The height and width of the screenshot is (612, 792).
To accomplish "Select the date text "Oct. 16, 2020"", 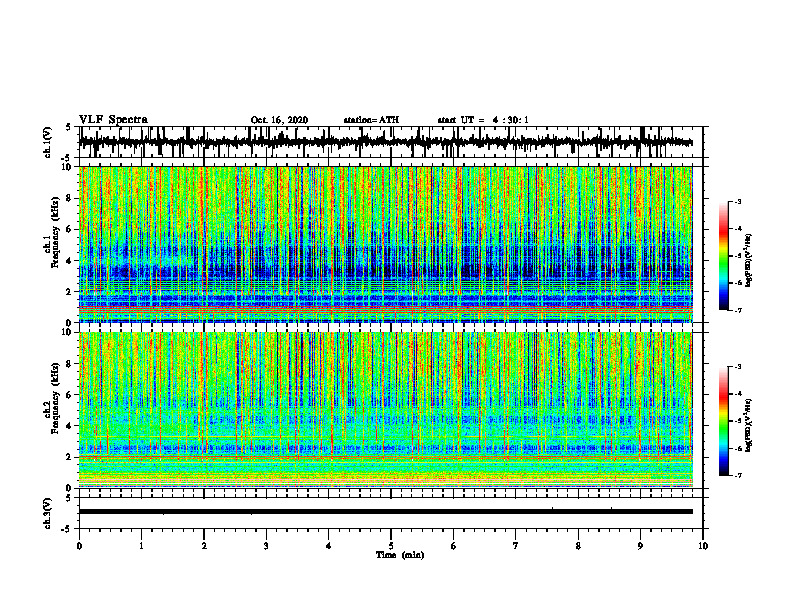I will (x=279, y=120).
